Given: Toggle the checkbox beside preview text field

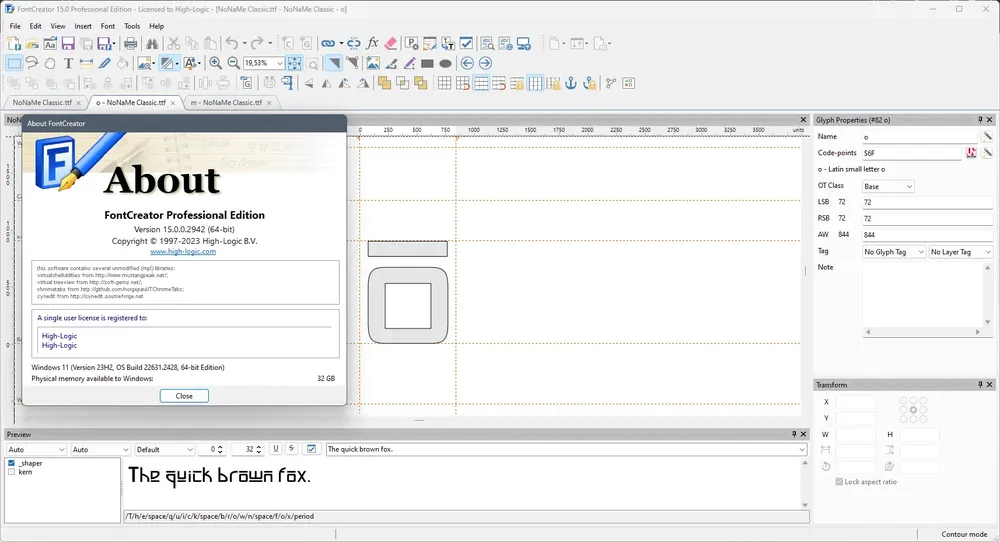Looking at the screenshot, I should click(311, 449).
